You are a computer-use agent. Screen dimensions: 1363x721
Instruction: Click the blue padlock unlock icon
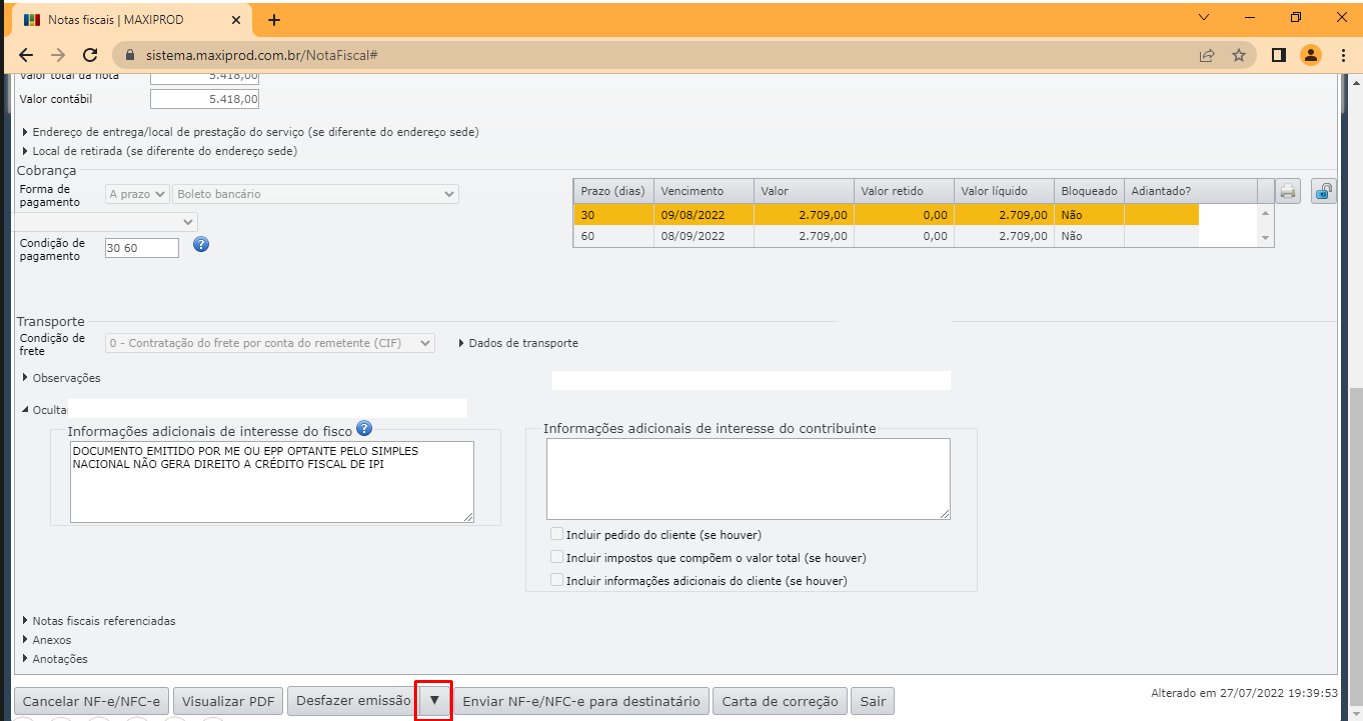(1324, 191)
